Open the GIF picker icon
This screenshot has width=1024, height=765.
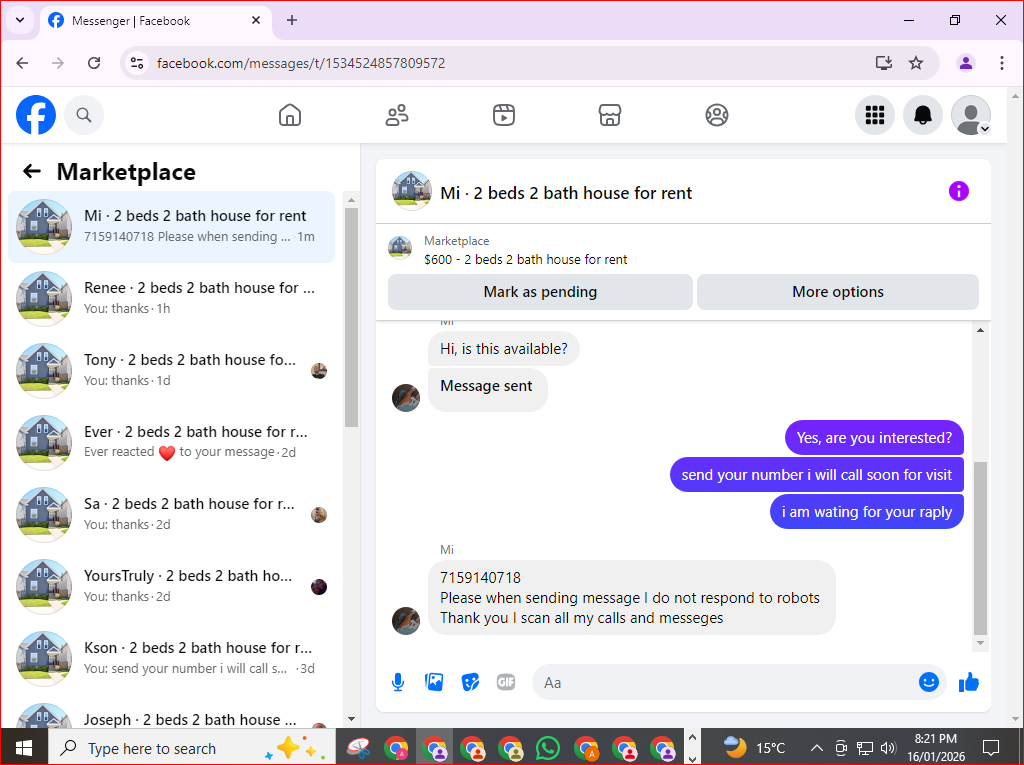coord(506,682)
